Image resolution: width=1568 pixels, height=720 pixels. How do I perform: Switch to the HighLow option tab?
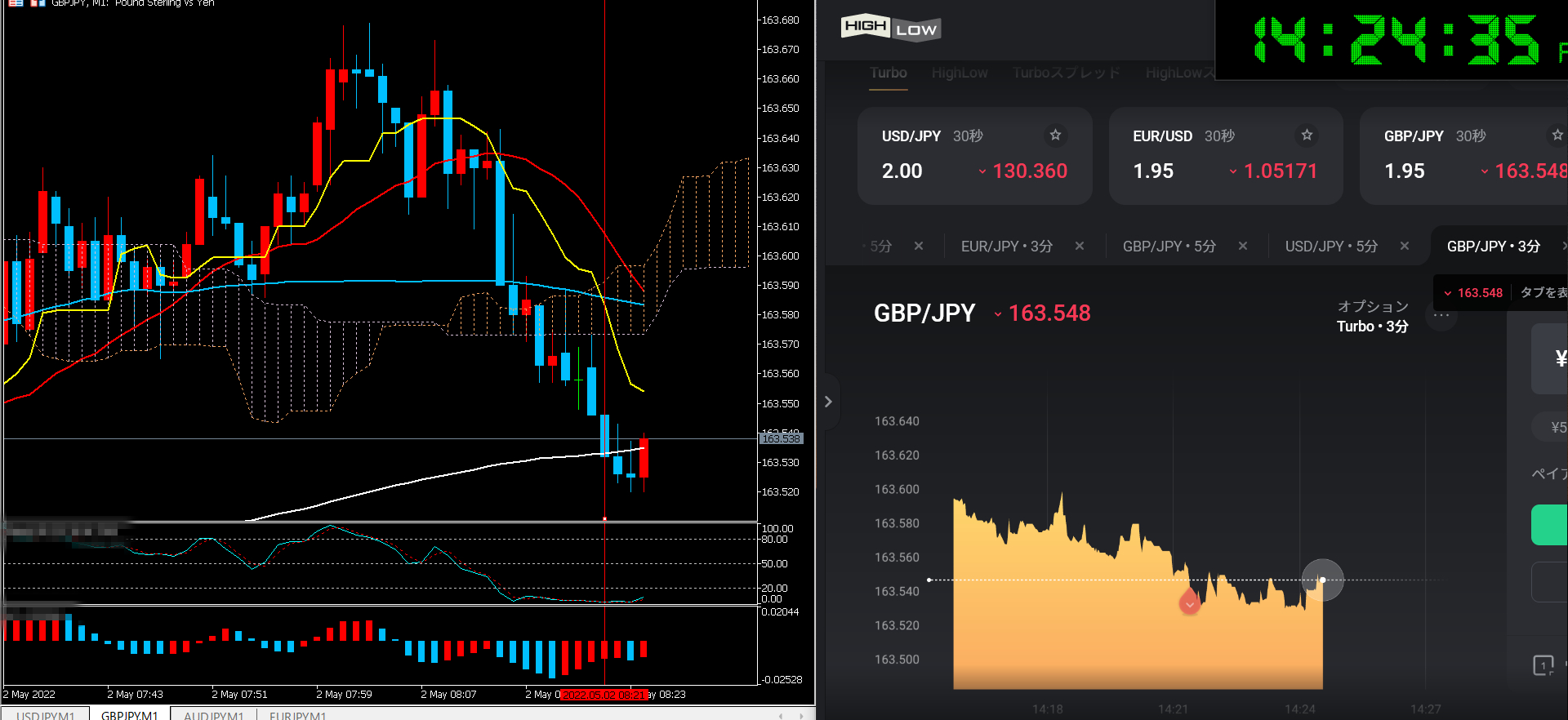960,73
